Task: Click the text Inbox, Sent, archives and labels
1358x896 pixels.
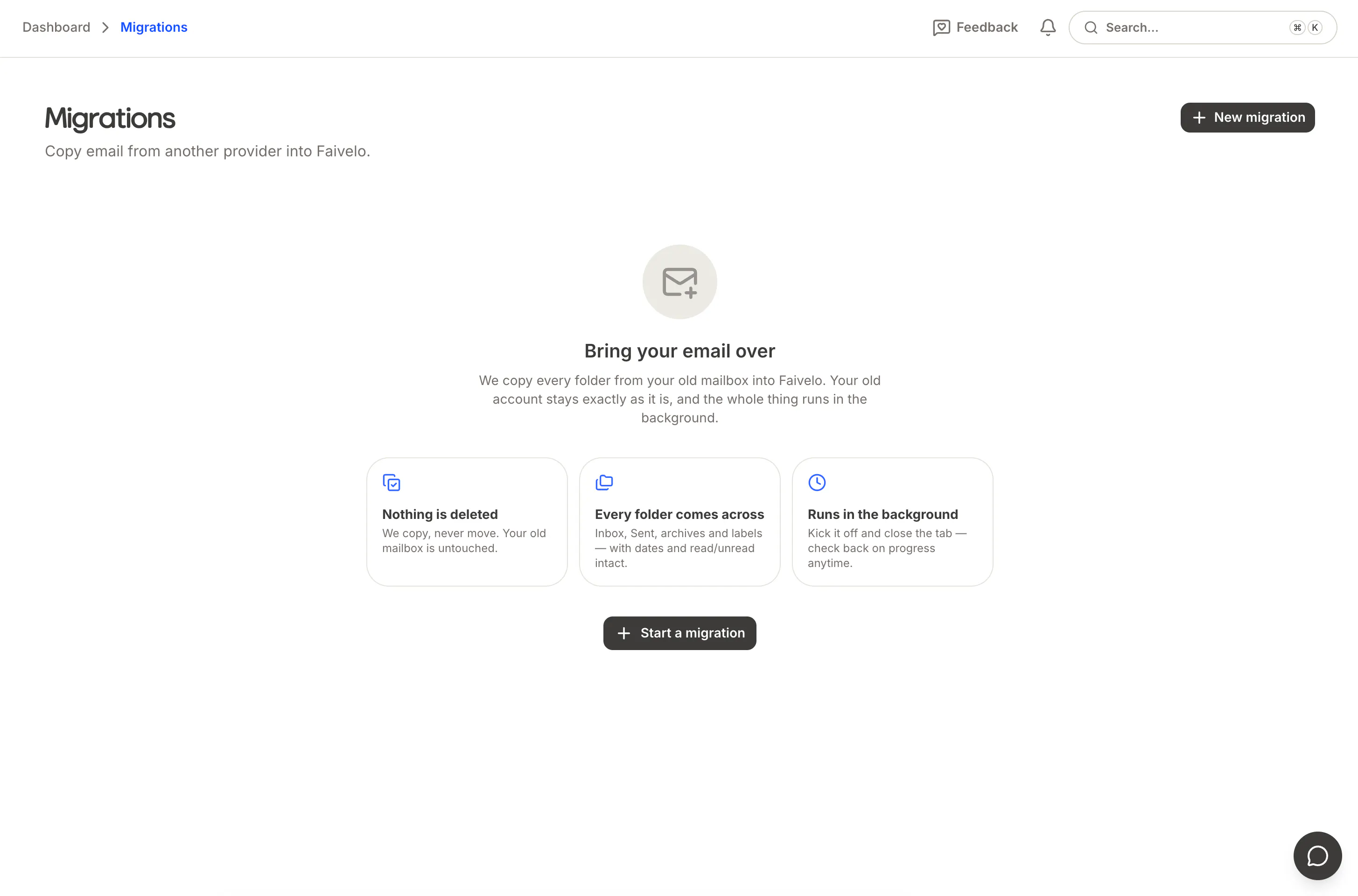Action: pyautogui.click(x=678, y=548)
